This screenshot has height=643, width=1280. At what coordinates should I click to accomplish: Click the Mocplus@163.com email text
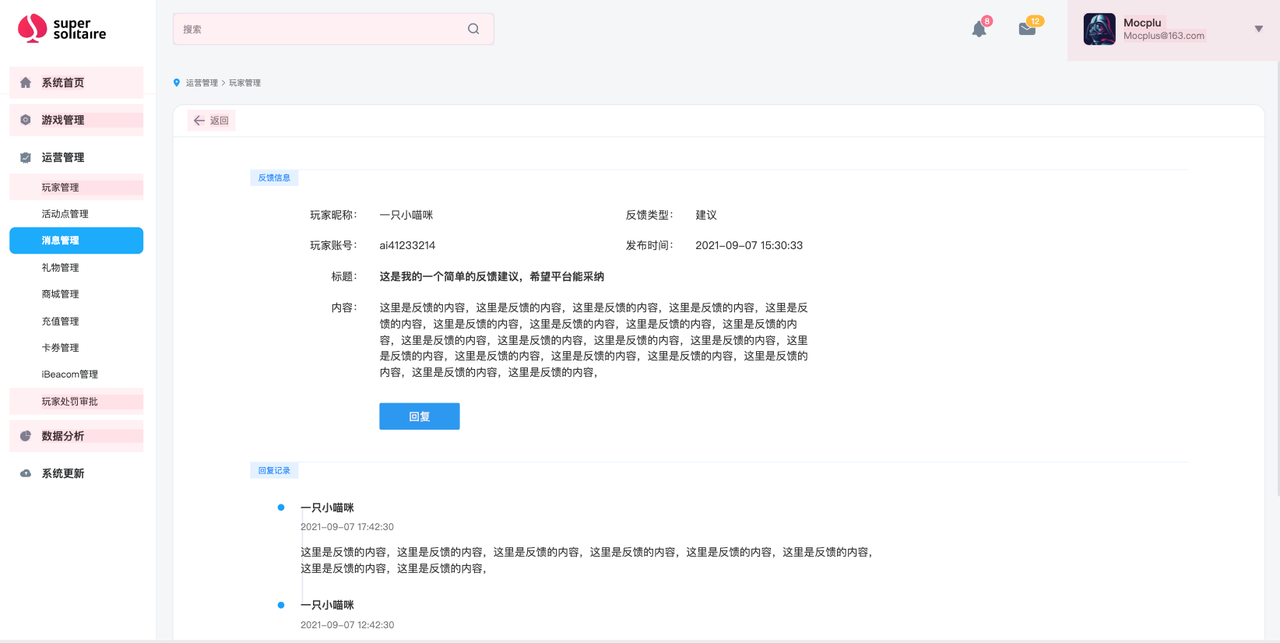coord(1164,36)
